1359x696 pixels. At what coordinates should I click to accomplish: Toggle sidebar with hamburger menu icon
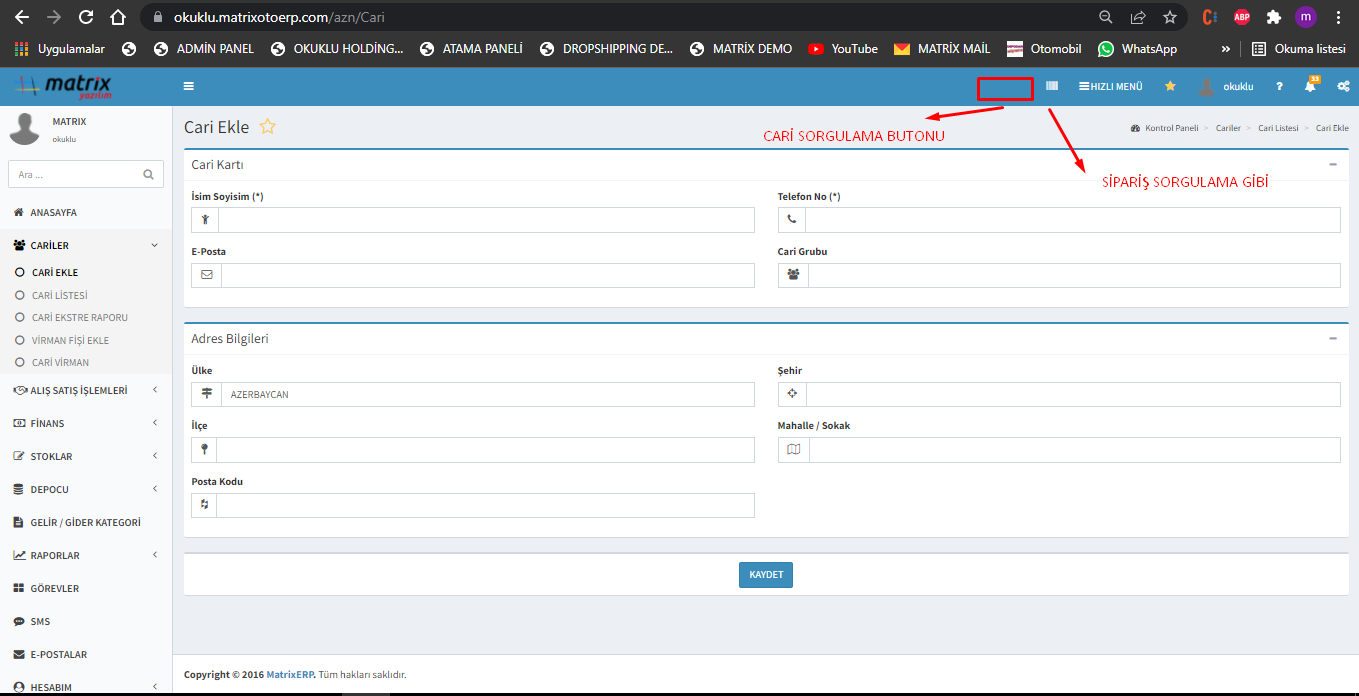pyautogui.click(x=189, y=87)
